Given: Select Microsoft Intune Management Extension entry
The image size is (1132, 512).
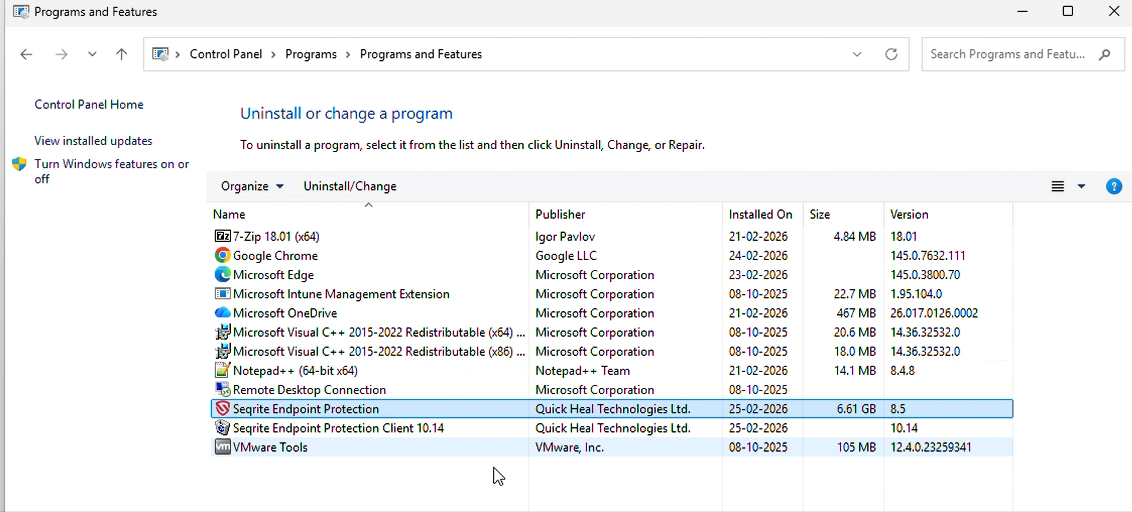Looking at the screenshot, I should tap(611, 294).
